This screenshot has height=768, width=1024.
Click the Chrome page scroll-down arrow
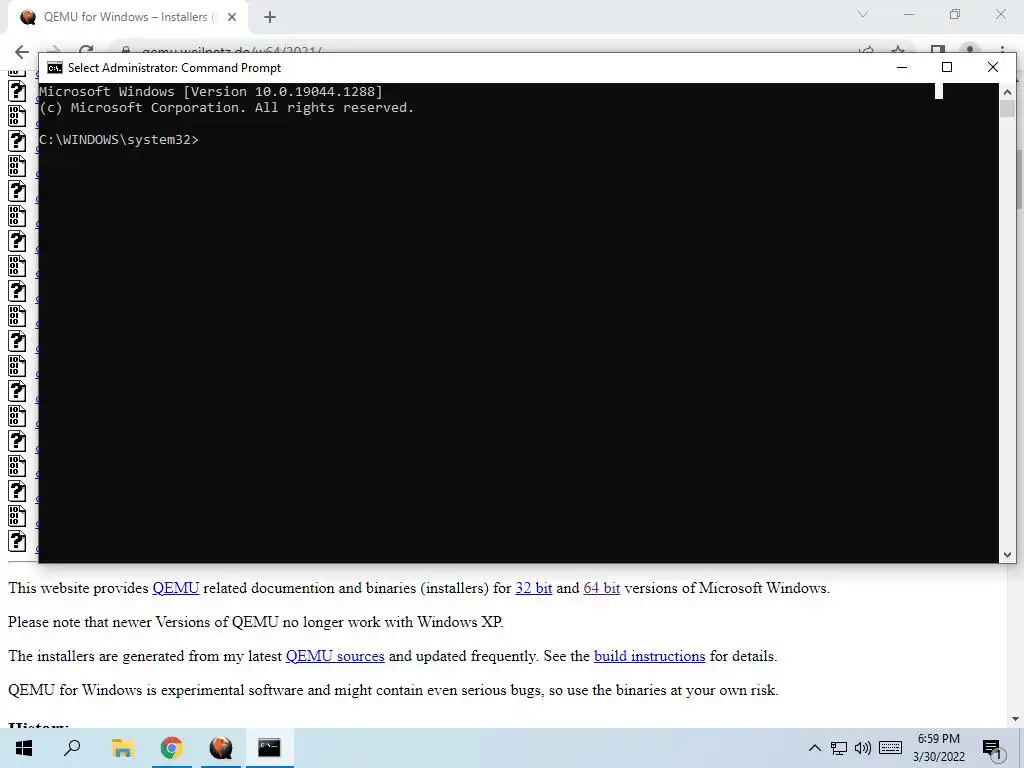1016,719
